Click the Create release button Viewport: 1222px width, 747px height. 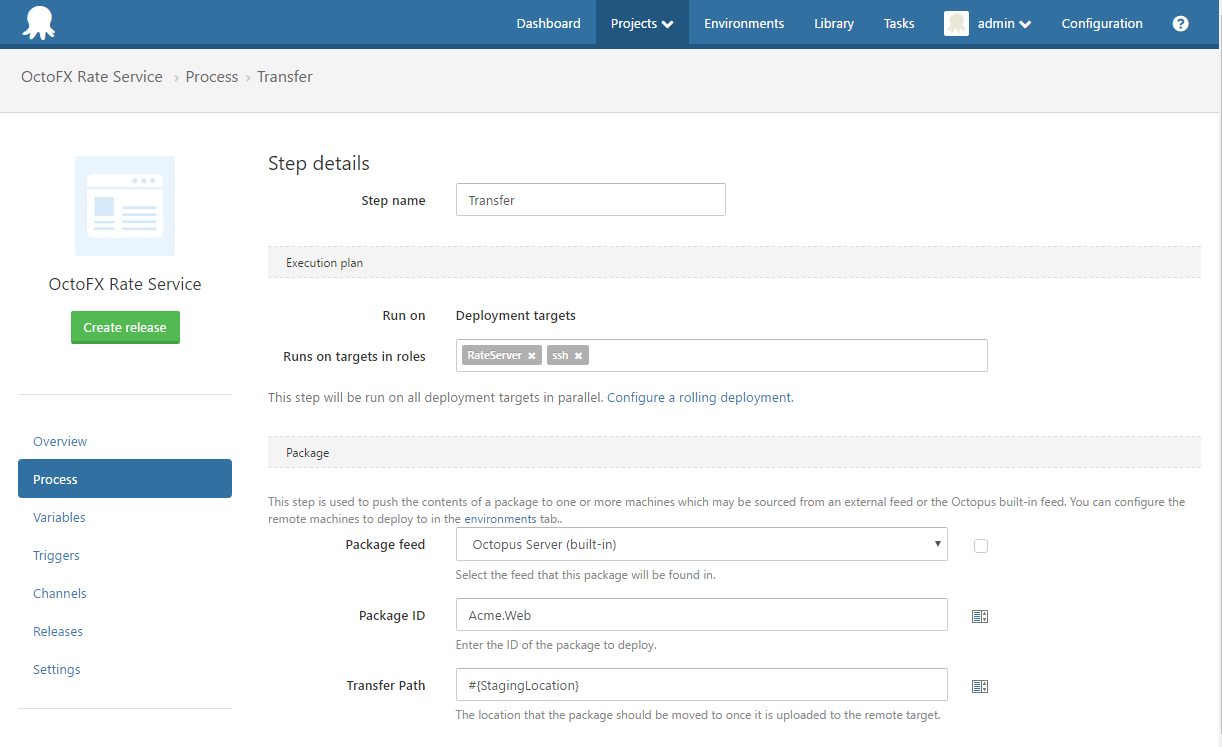tap(124, 327)
